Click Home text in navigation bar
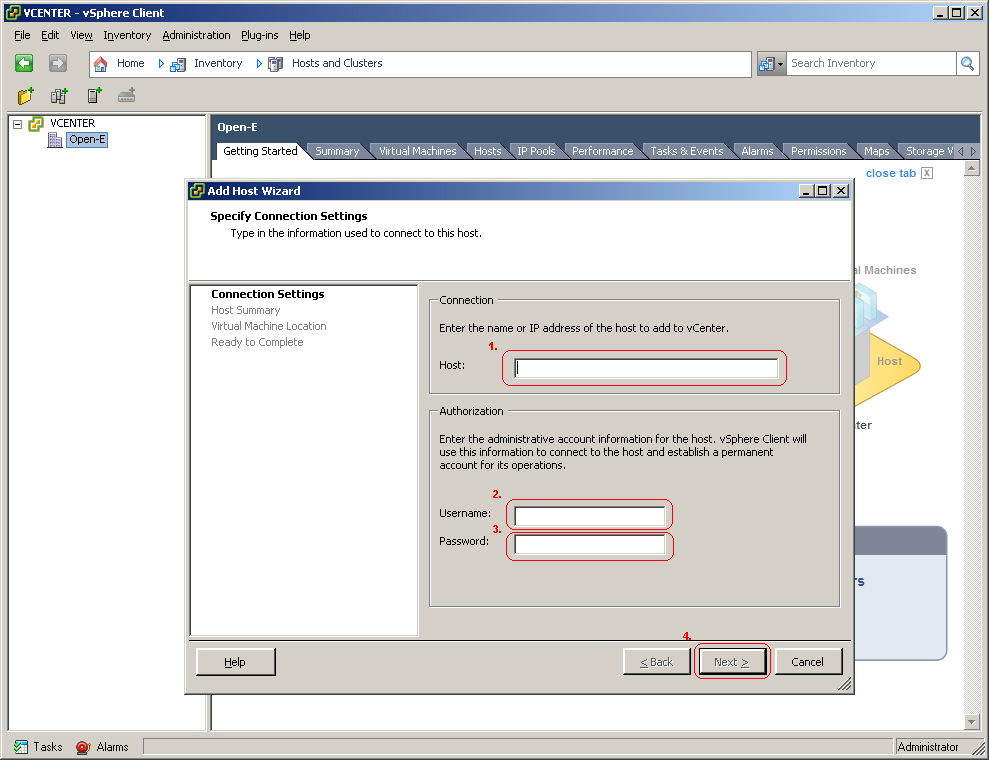Image resolution: width=989 pixels, height=760 pixels. pyautogui.click(x=131, y=63)
